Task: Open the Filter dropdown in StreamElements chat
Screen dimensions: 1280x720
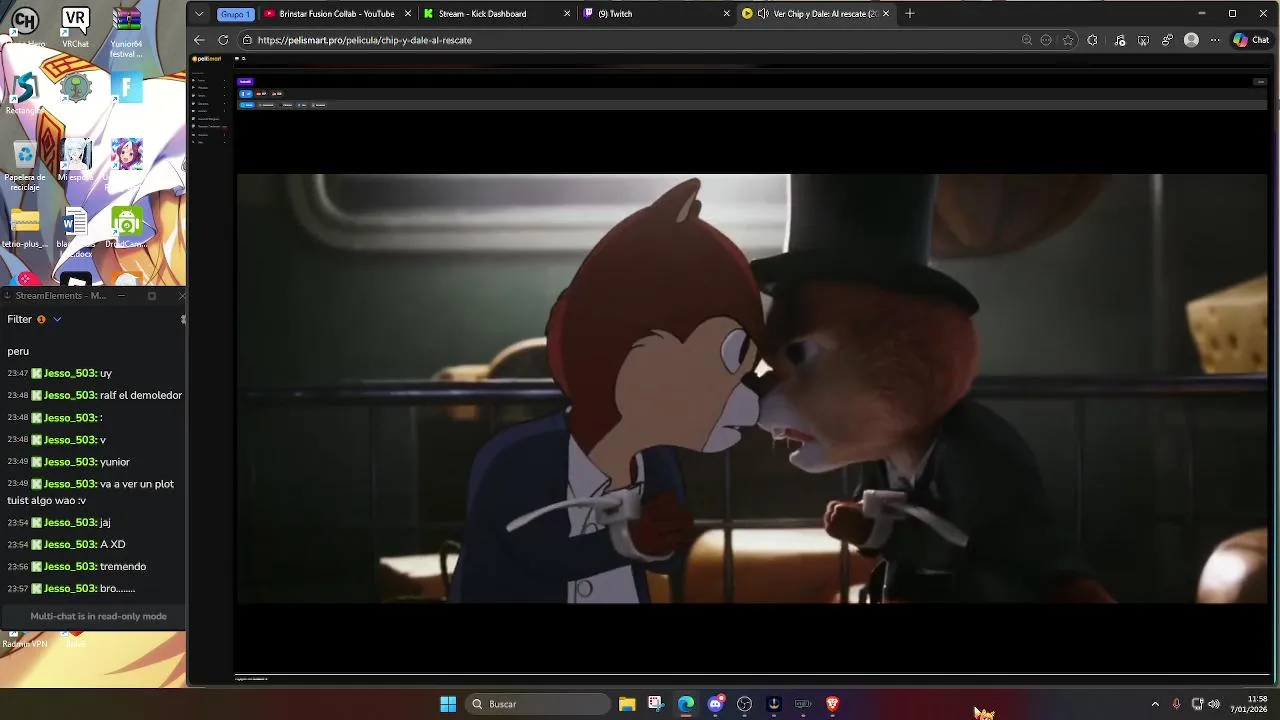Action: (57, 319)
